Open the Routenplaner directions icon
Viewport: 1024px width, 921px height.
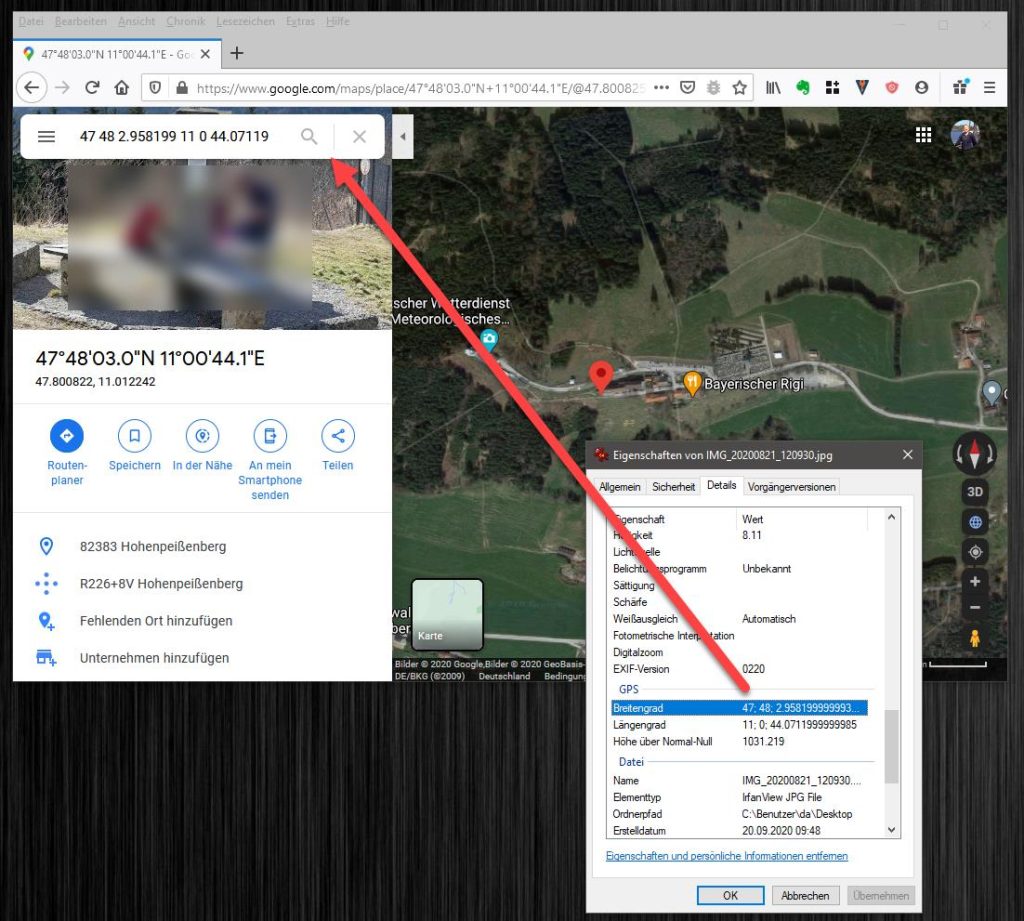point(66,436)
